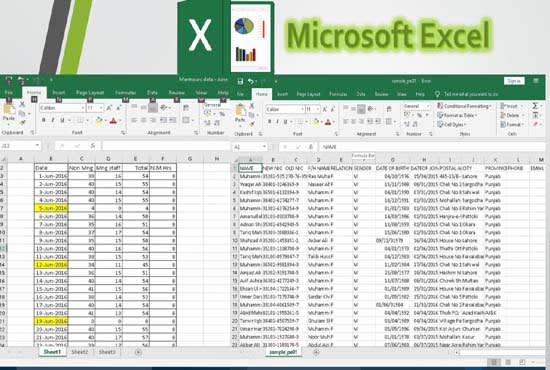Open General number format dropdown in sample.pe01
The width and height of the screenshot is (550, 370).
[x=428, y=106]
